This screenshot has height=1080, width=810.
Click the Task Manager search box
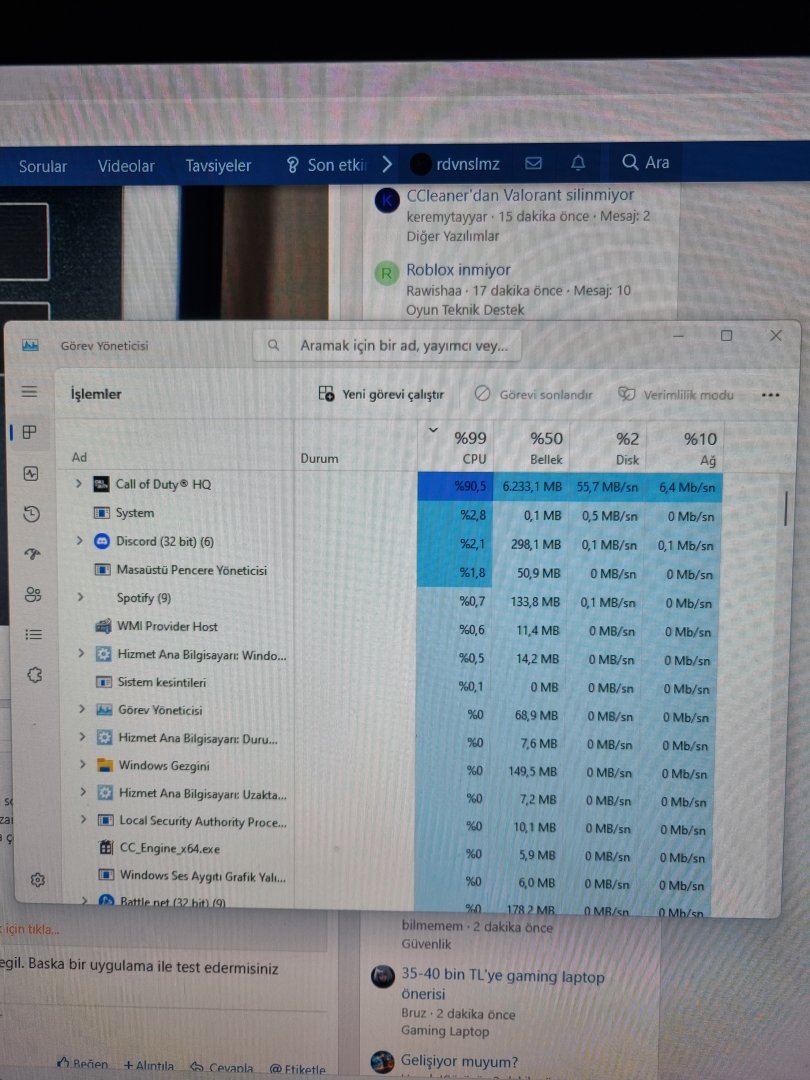click(386, 345)
